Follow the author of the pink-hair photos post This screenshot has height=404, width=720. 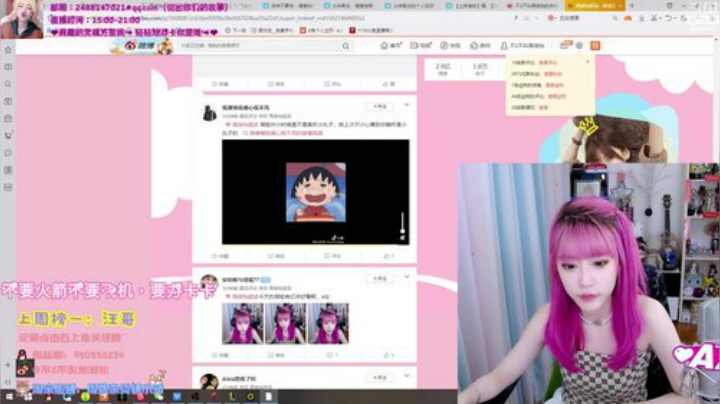pos(379,279)
